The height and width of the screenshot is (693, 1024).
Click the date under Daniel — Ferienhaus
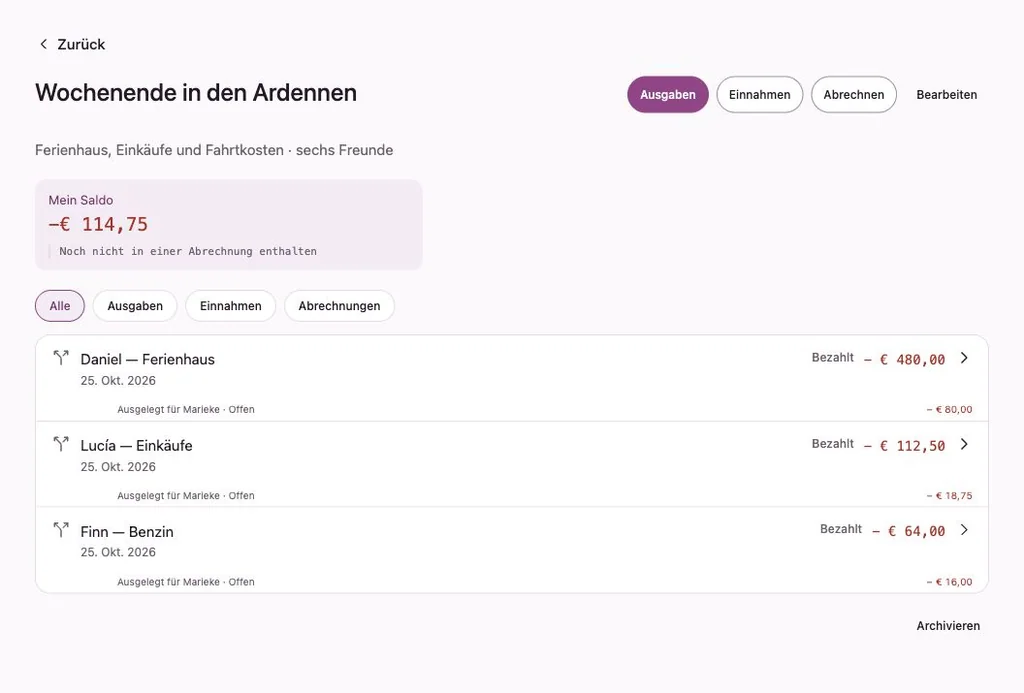click(x=118, y=381)
